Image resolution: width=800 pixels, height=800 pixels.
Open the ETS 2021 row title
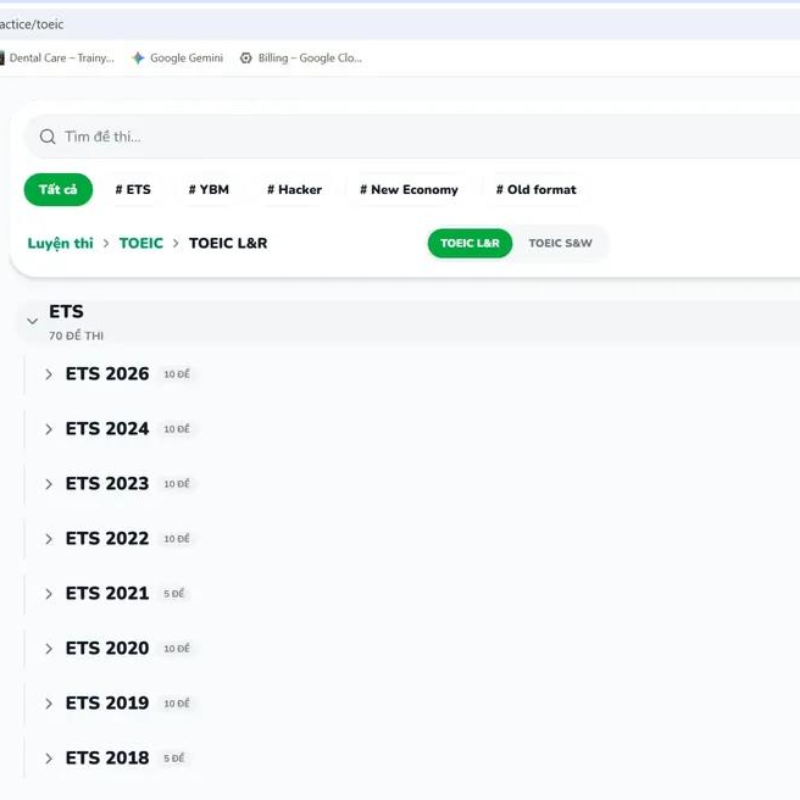click(x=107, y=593)
